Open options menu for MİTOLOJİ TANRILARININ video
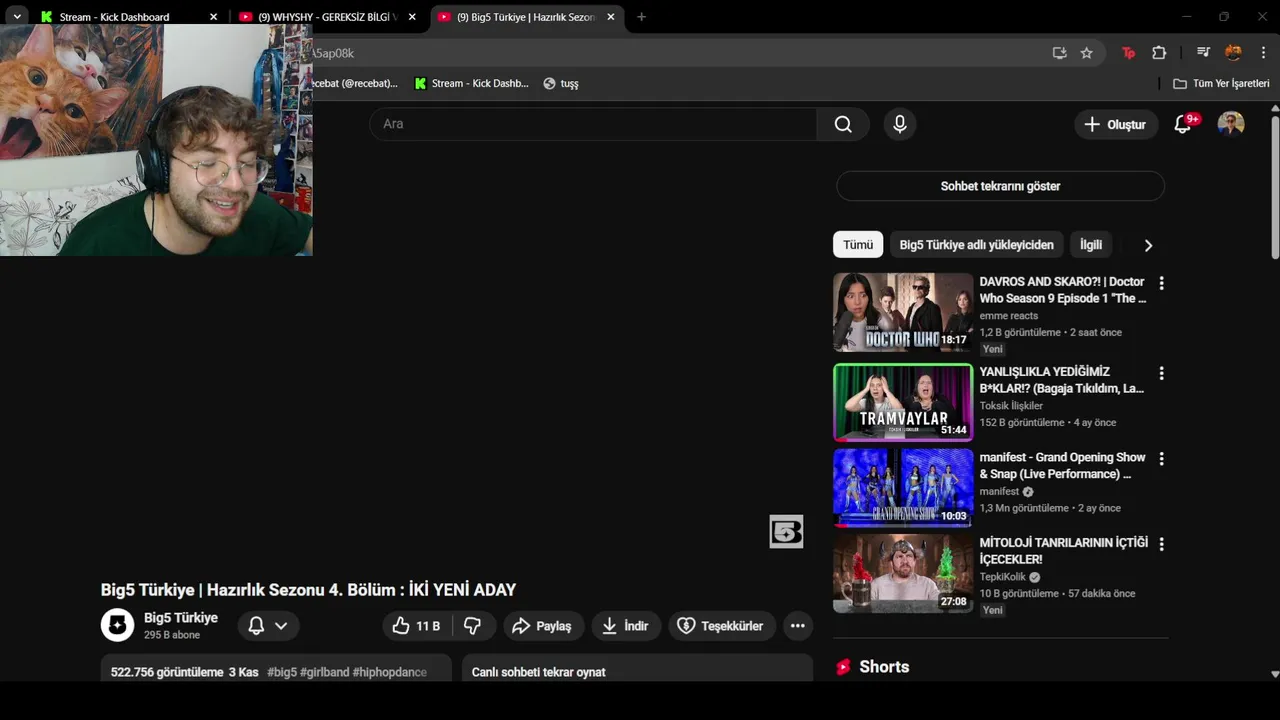This screenshot has height=720, width=1280. 1161,545
